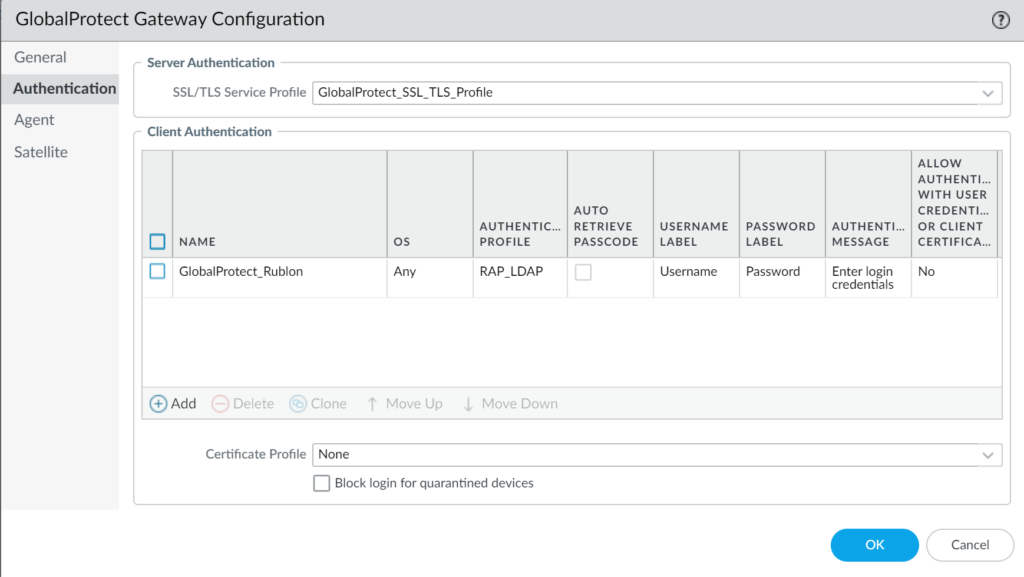Click the OK button to save

(874, 544)
